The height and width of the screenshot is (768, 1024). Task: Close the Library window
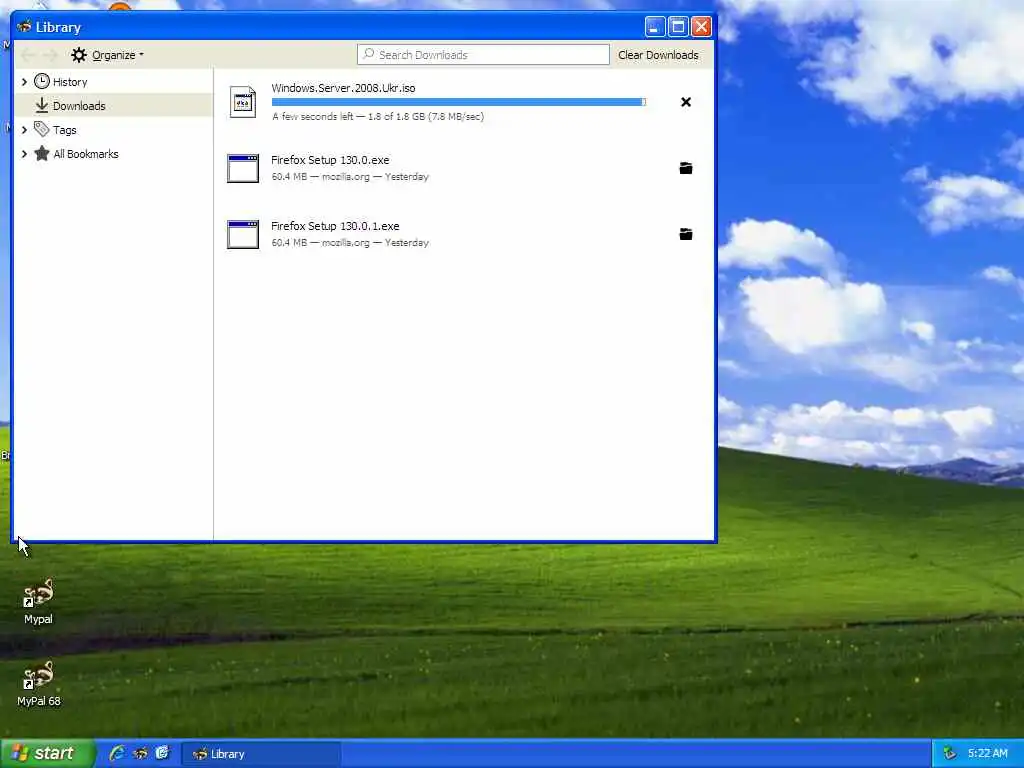point(701,27)
